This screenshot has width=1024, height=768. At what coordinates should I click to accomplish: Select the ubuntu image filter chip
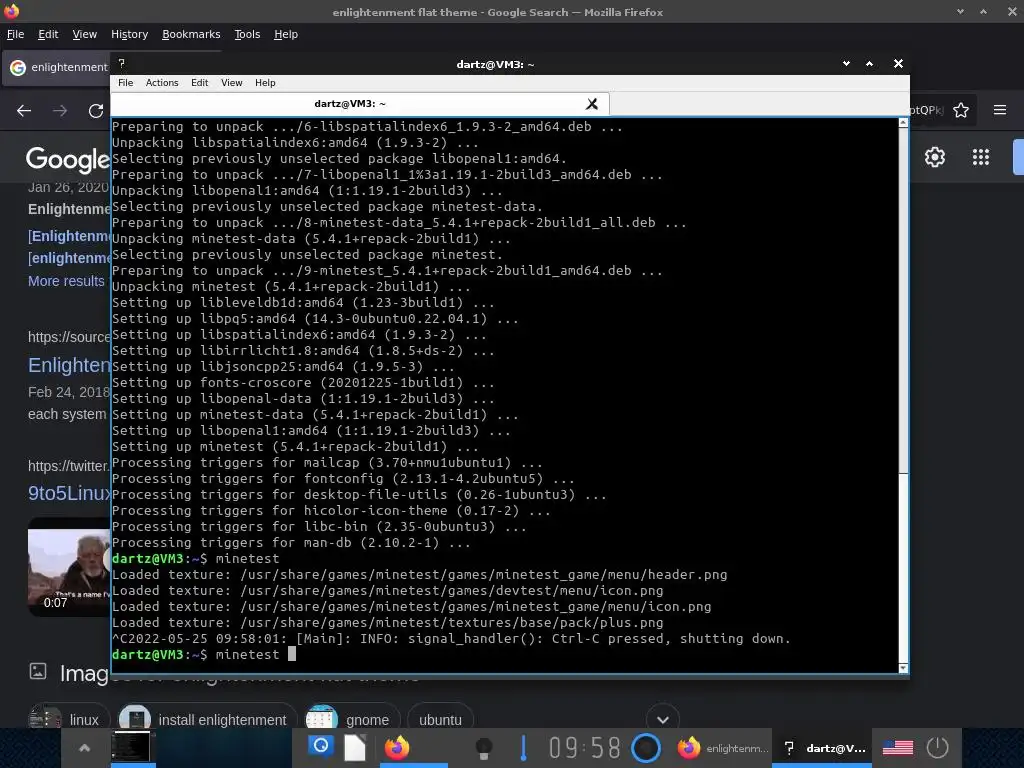pyautogui.click(x=440, y=720)
